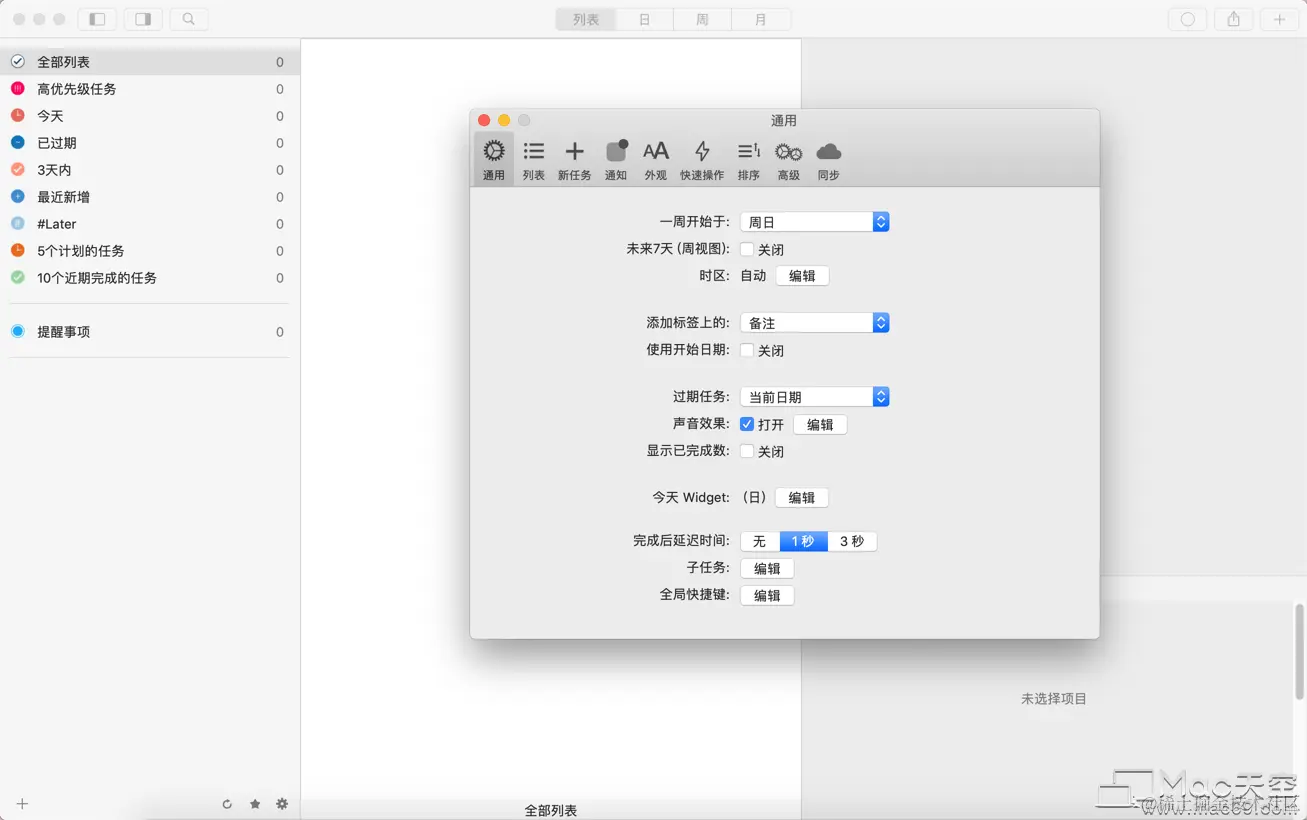Image resolution: width=1307 pixels, height=820 pixels.
Task: Select the 3天内 smart list
Action: [150, 170]
